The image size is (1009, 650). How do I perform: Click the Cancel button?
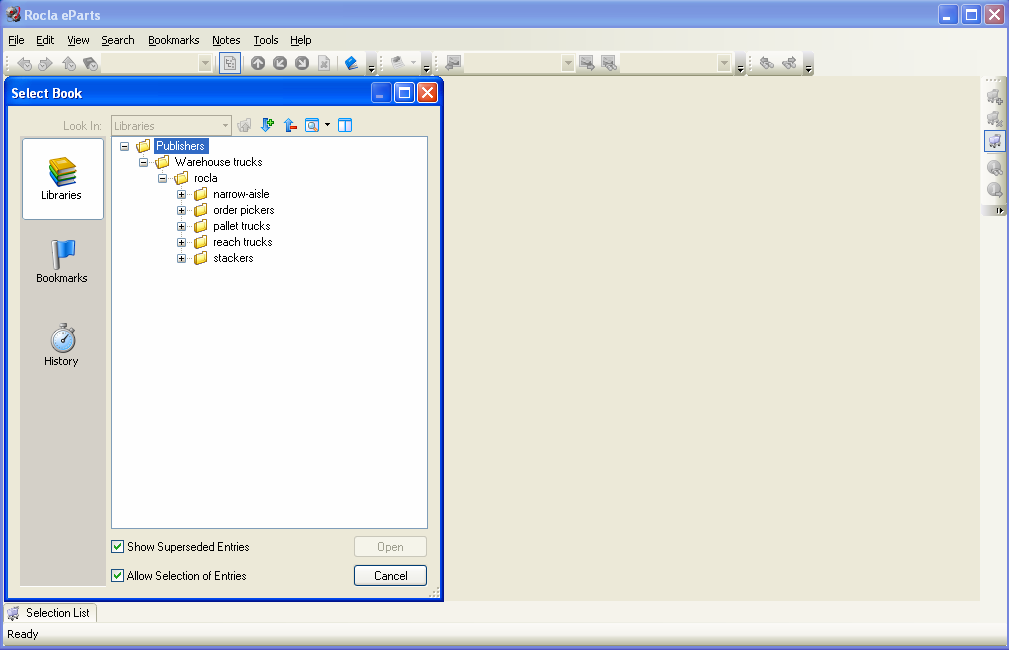pyautogui.click(x=390, y=575)
